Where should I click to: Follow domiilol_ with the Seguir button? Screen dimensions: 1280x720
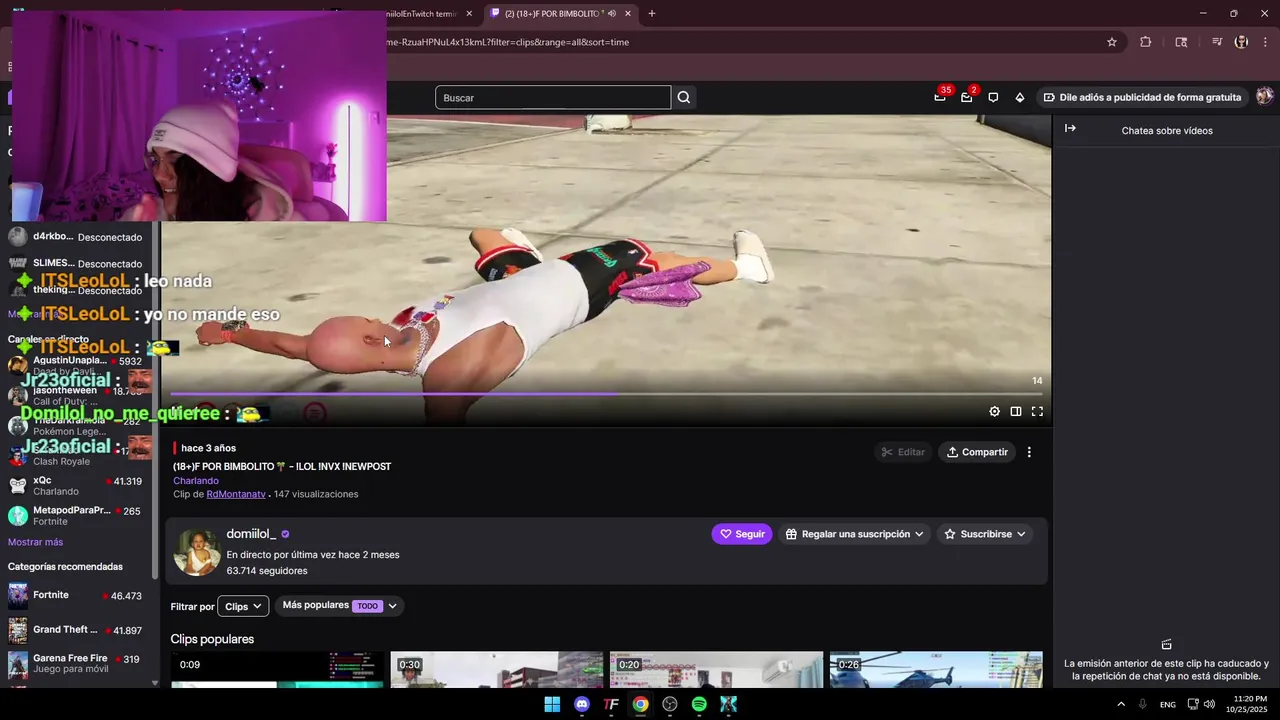point(742,534)
